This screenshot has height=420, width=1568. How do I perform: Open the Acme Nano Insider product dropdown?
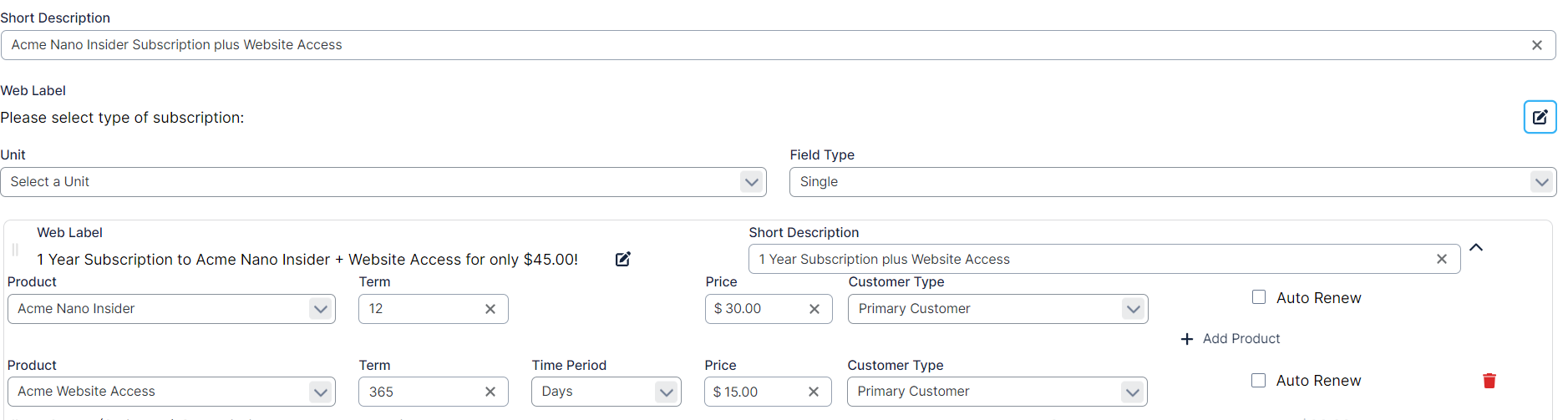[x=320, y=309]
